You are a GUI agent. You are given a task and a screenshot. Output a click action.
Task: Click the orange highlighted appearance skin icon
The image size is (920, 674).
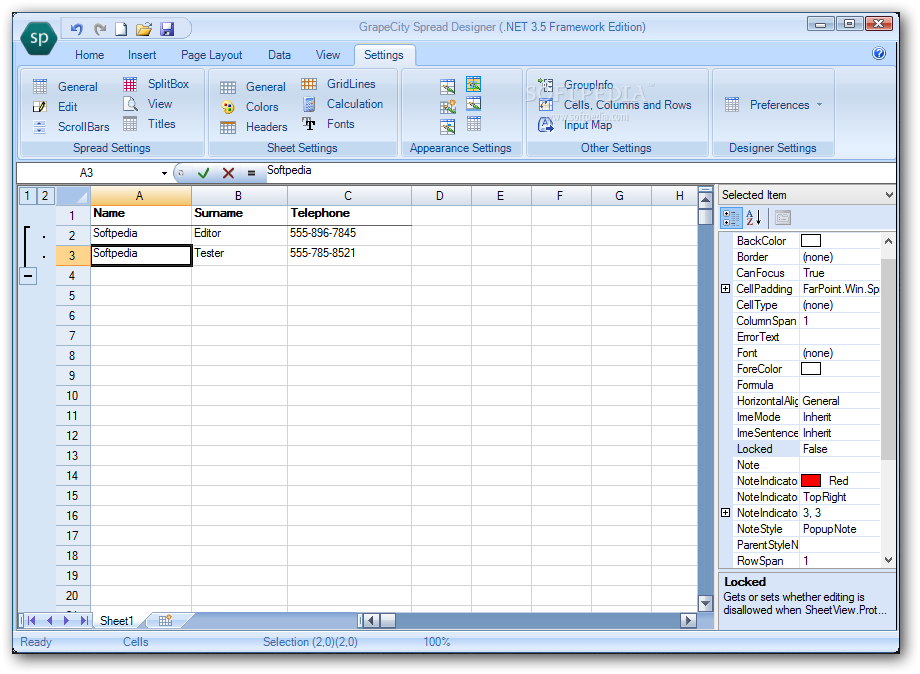473,84
